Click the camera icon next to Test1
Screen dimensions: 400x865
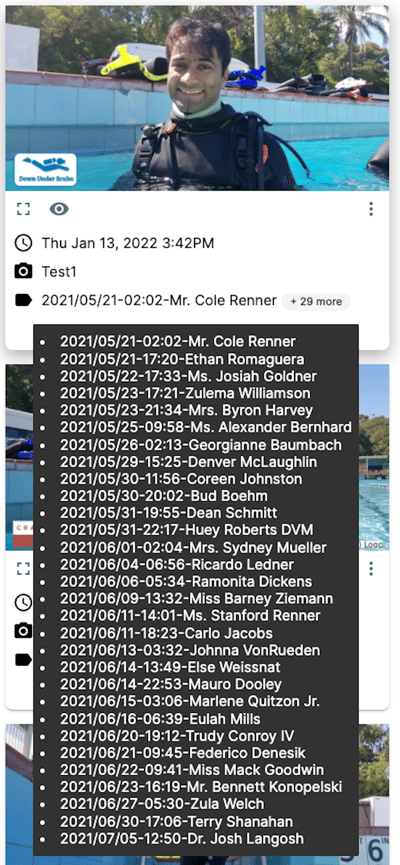click(x=23, y=271)
